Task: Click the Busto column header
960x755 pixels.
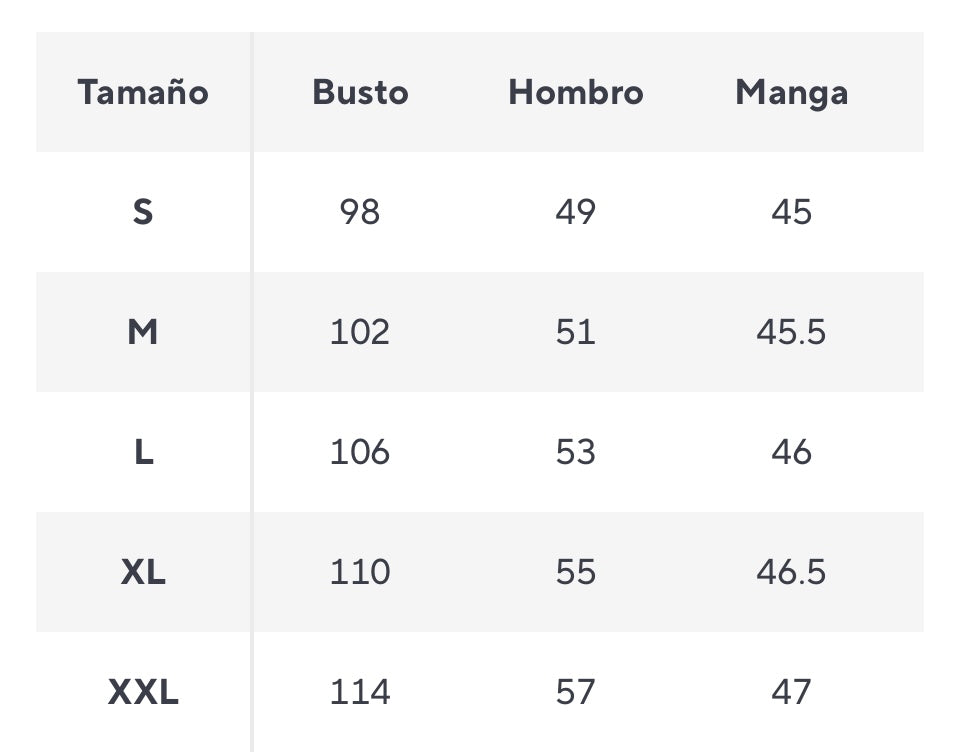Action: pyautogui.click(x=360, y=92)
